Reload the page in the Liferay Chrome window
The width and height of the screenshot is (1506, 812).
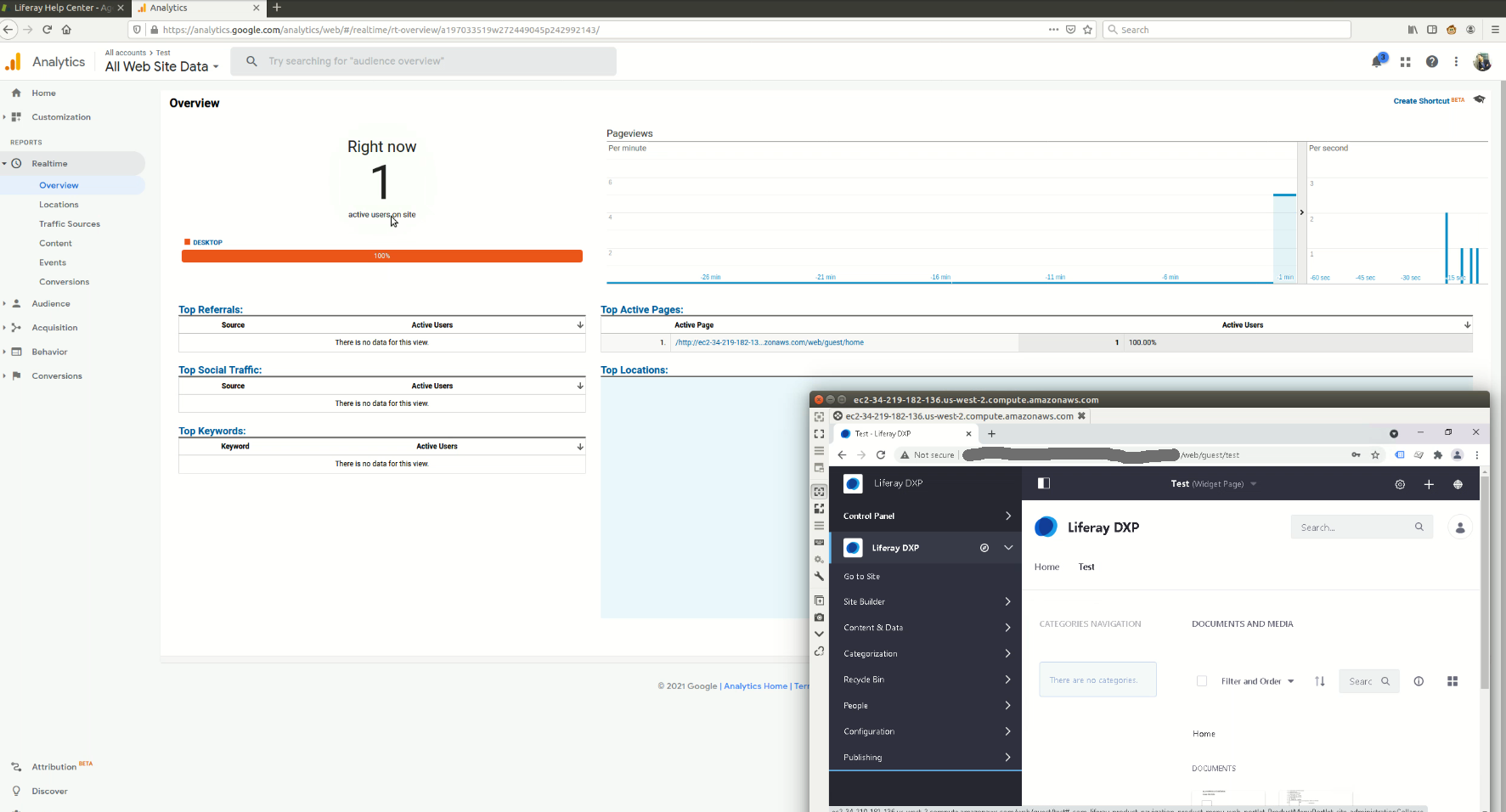coord(881,455)
